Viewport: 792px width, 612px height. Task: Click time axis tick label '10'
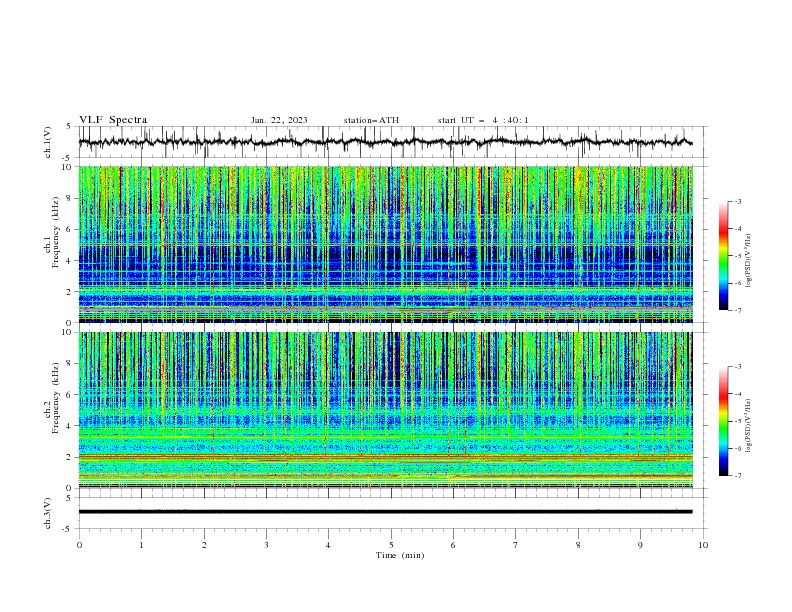pyautogui.click(x=703, y=545)
